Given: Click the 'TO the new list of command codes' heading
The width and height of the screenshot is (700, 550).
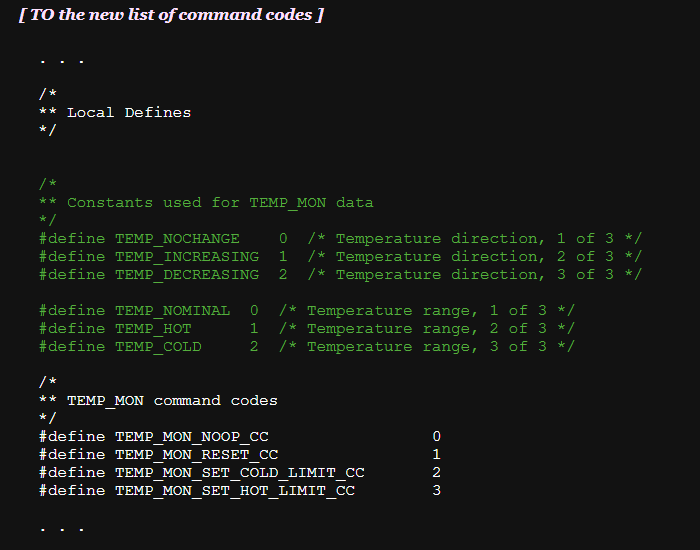Looking at the screenshot, I should [x=171, y=16].
